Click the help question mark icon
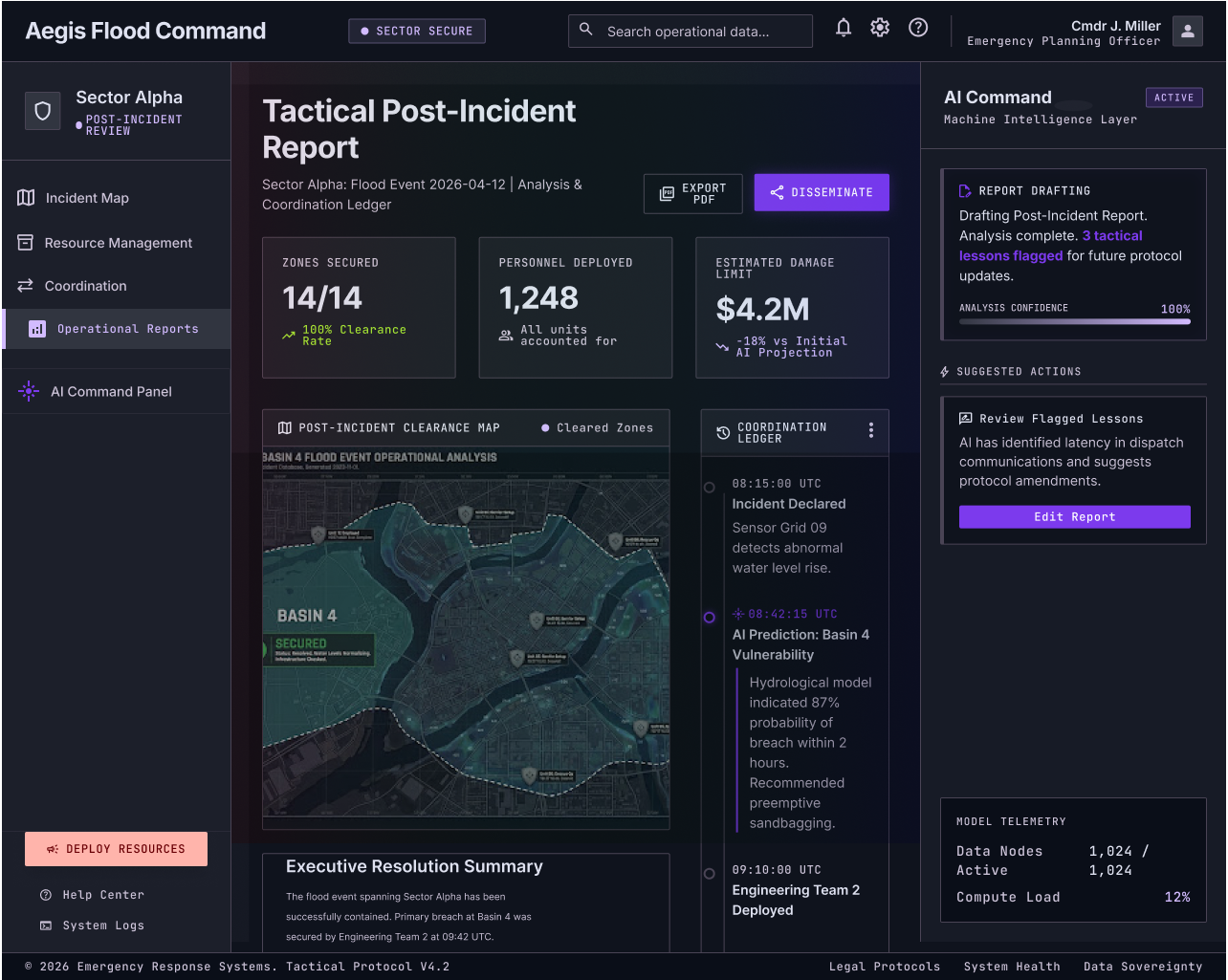Image resolution: width=1228 pixels, height=980 pixels. click(918, 28)
